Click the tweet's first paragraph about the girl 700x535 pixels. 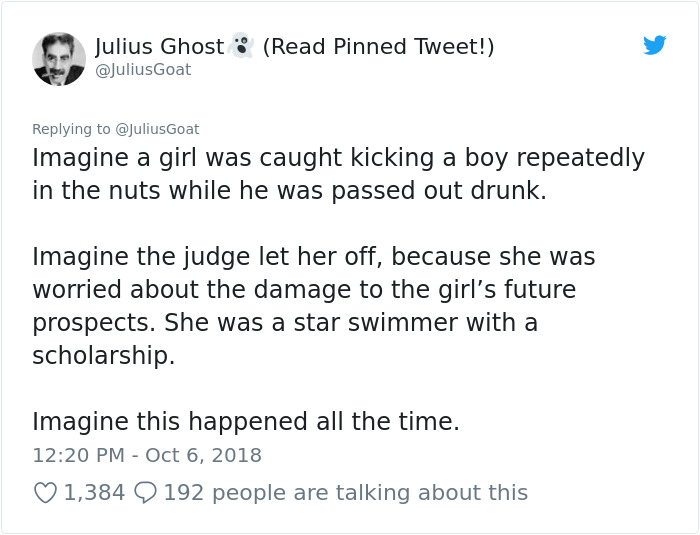pyautogui.click(x=338, y=174)
